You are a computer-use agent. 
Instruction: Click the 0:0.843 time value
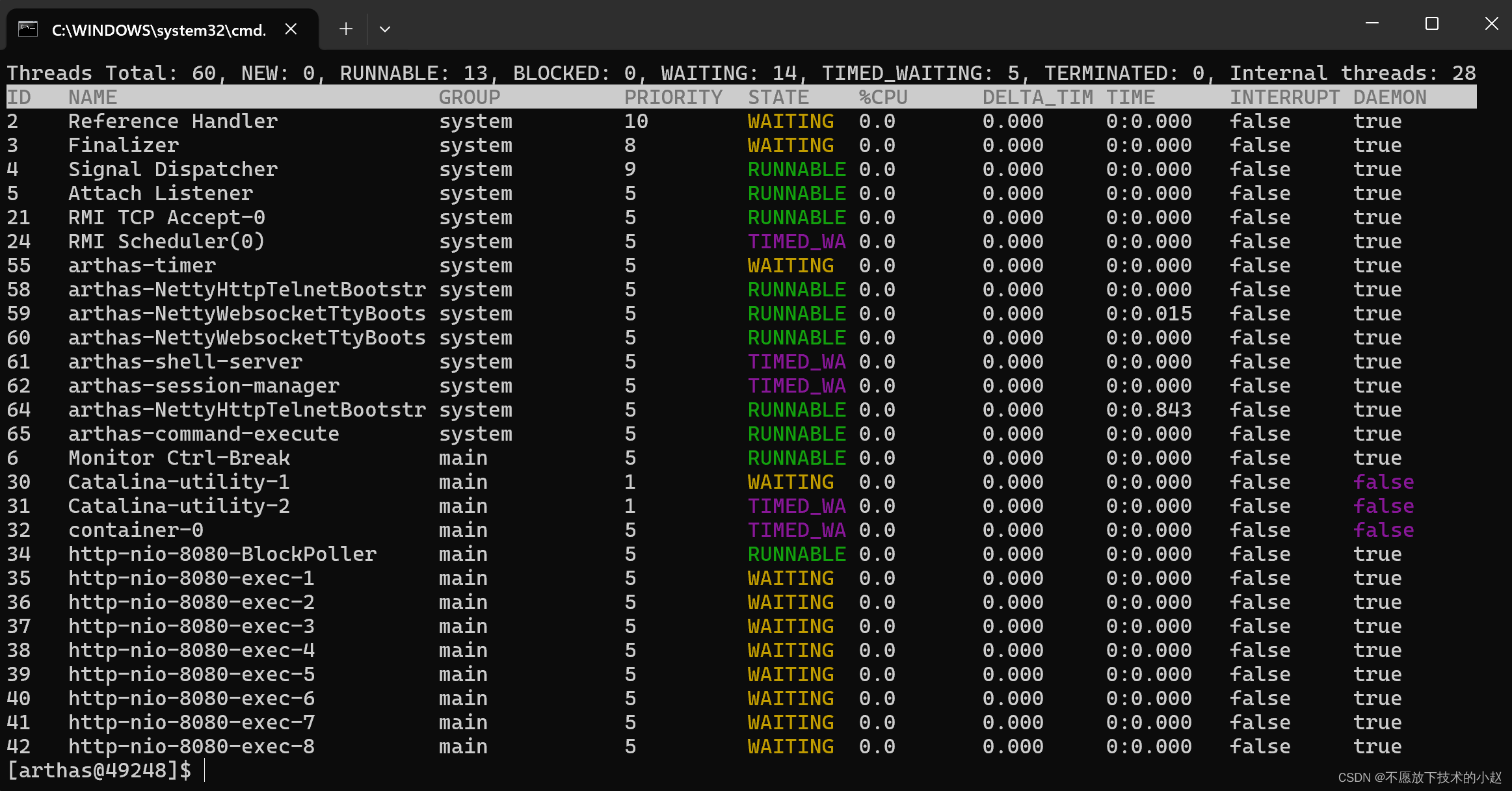pos(1148,410)
